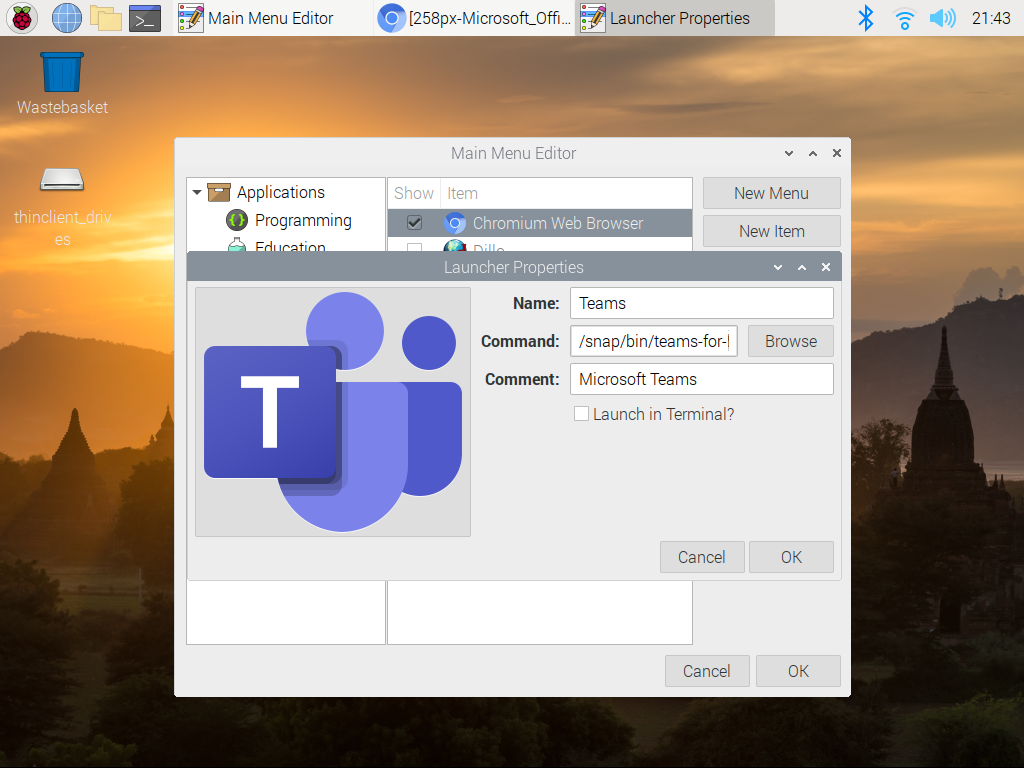
Task: Click the clock showing 21:43
Action: [991, 18]
